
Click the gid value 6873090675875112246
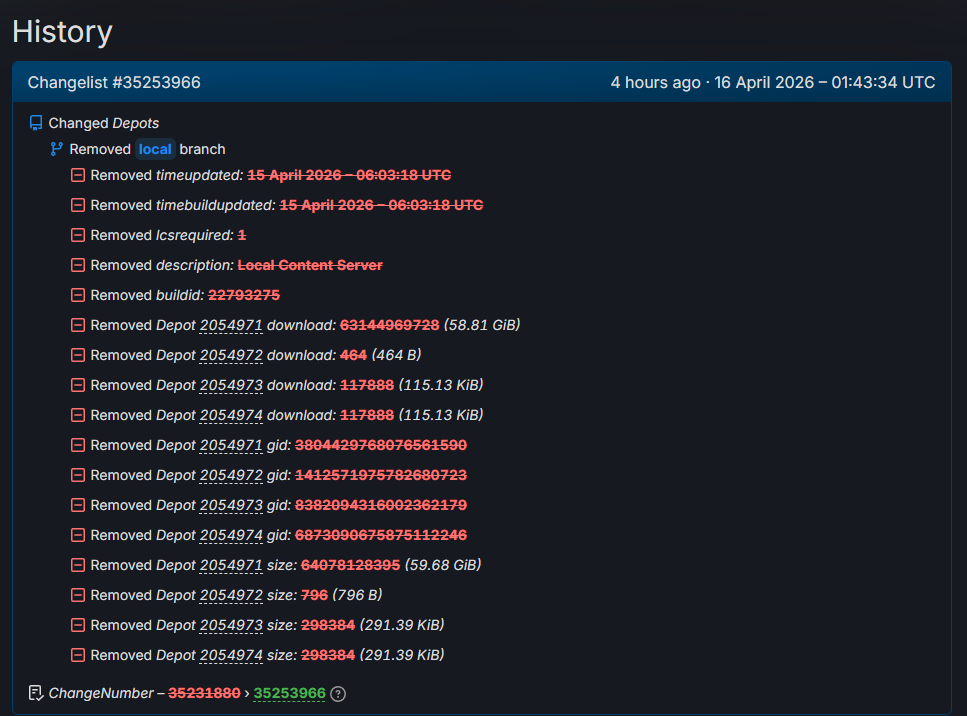coord(381,535)
